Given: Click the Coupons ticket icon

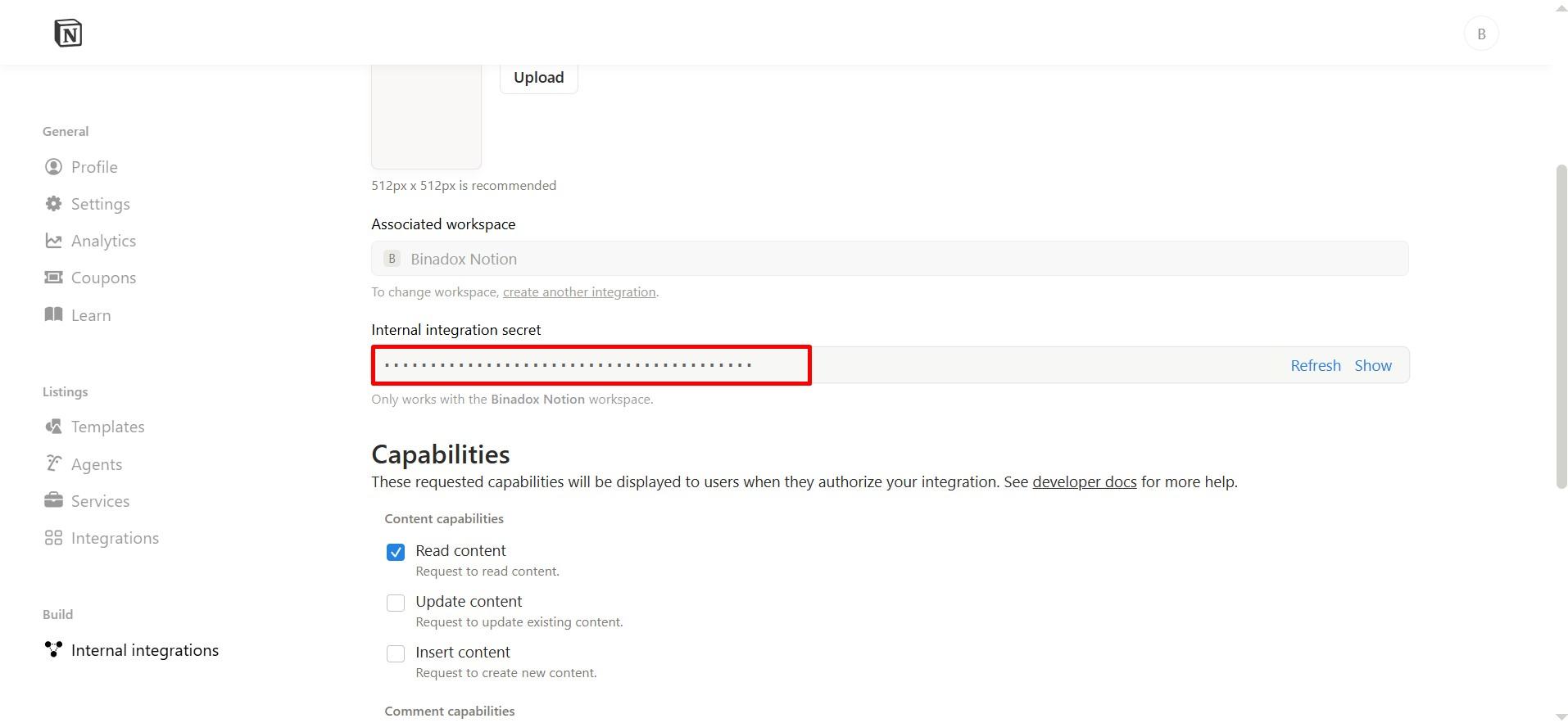Looking at the screenshot, I should click(53, 278).
